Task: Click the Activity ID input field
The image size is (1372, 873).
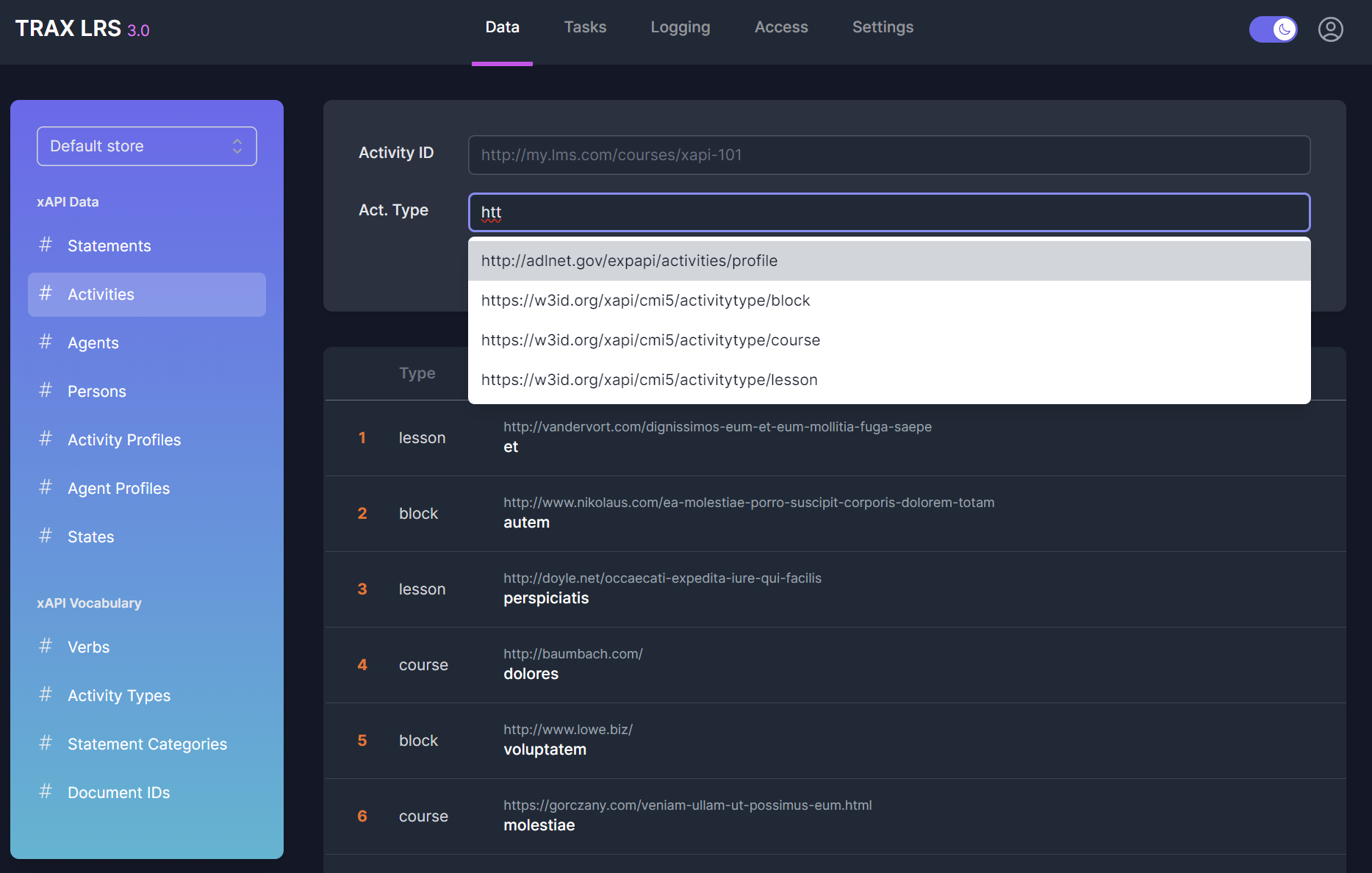Action: (888, 155)
